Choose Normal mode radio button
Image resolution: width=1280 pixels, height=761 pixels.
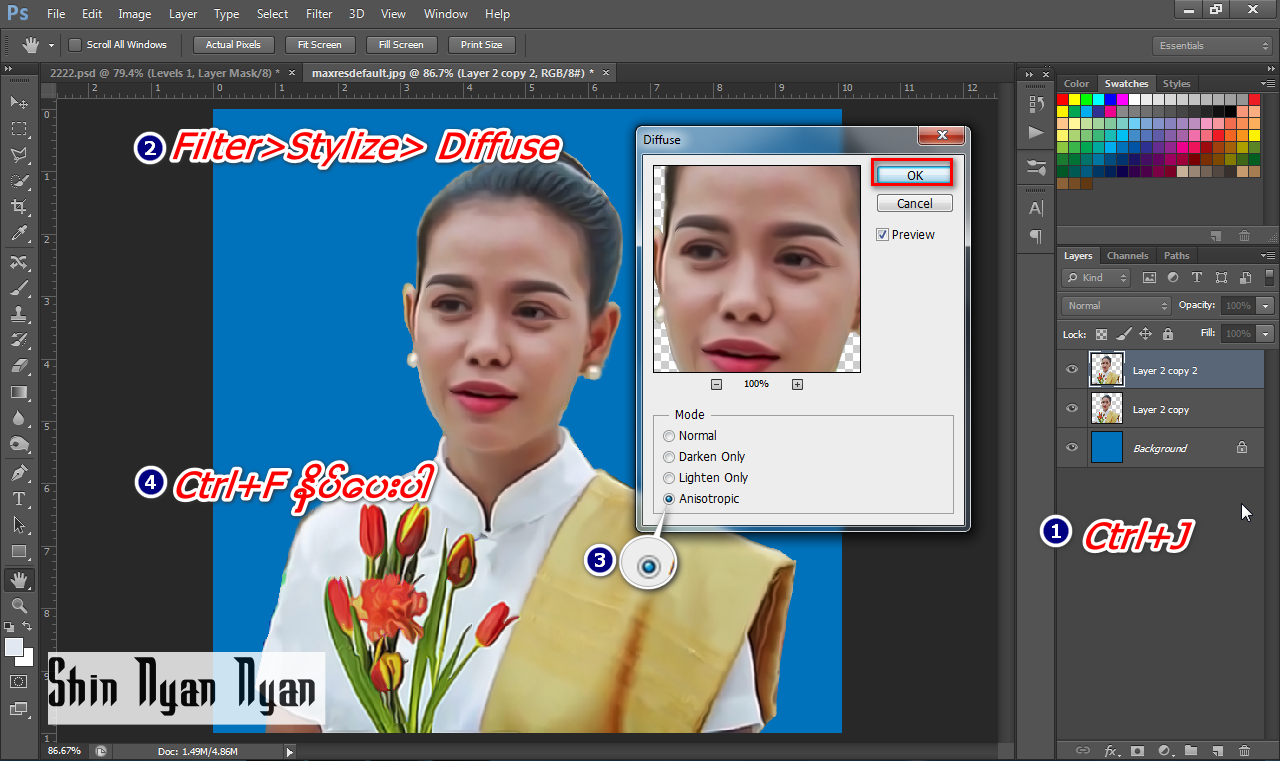click(669, 436)
